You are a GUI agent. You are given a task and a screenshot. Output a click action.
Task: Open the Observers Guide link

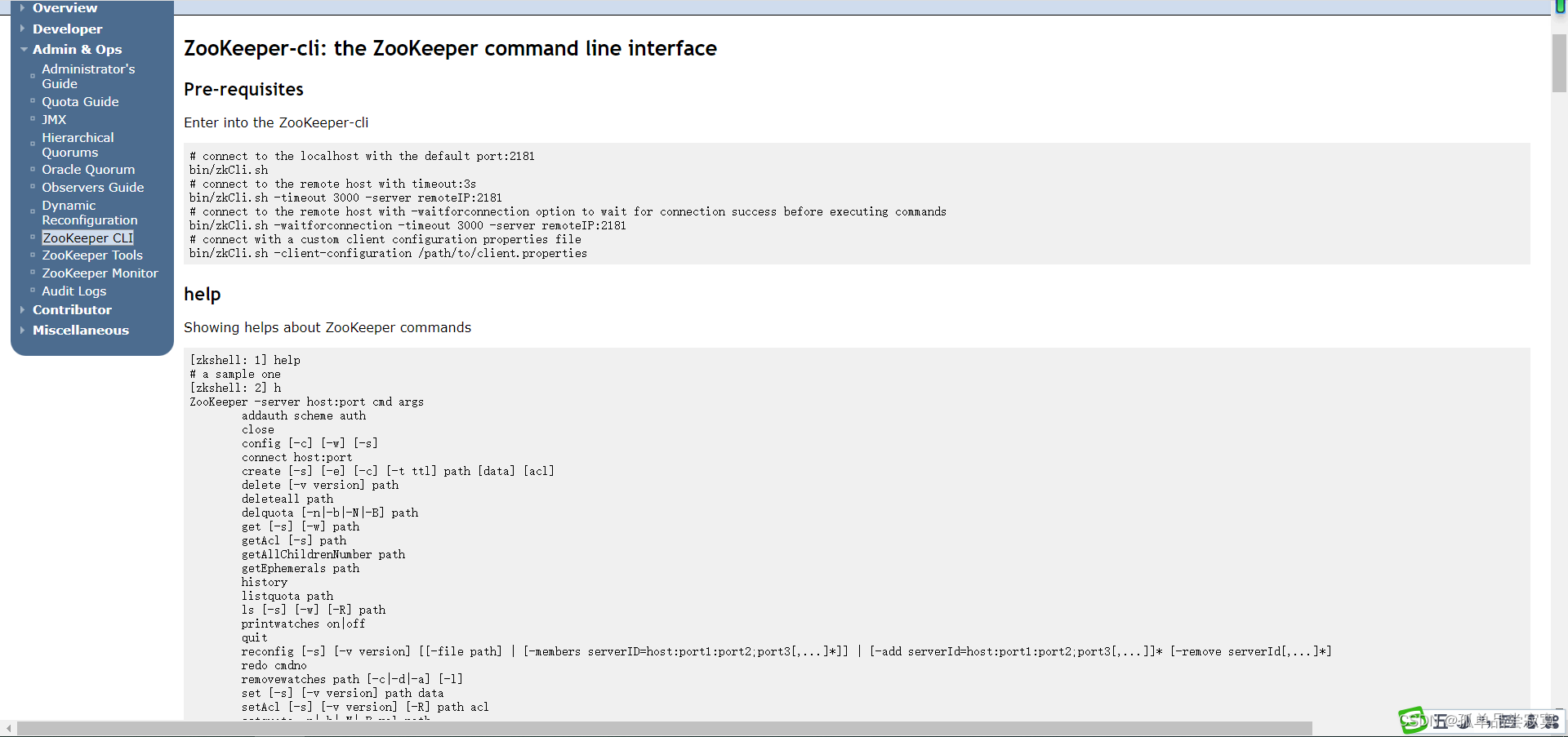click(92, 187)
